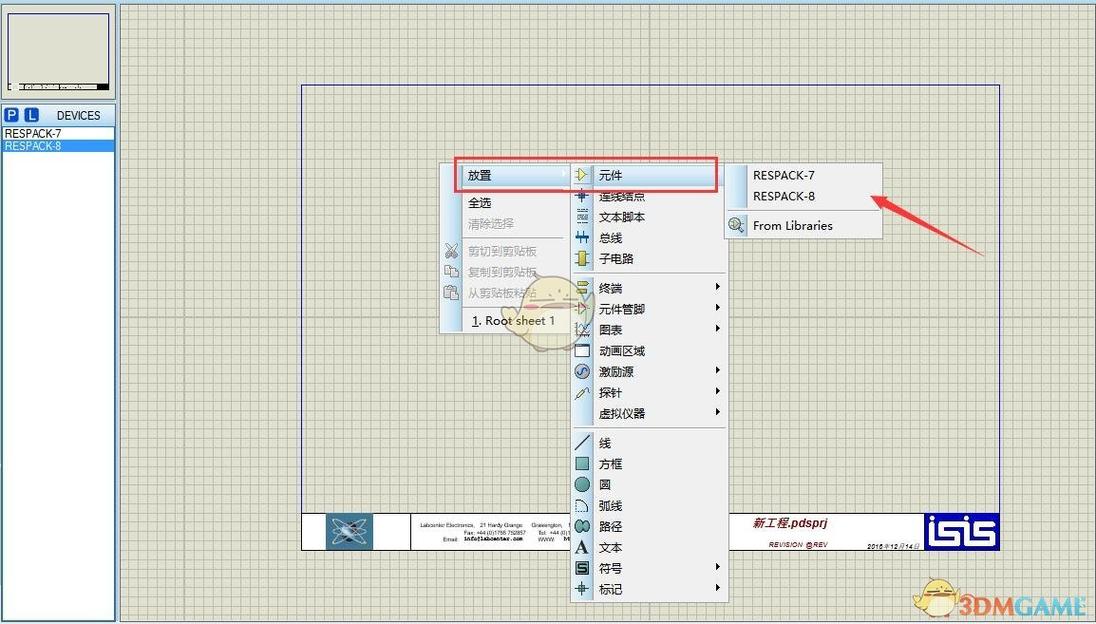Click the 动画区域 animation region icon

point(582,350)
